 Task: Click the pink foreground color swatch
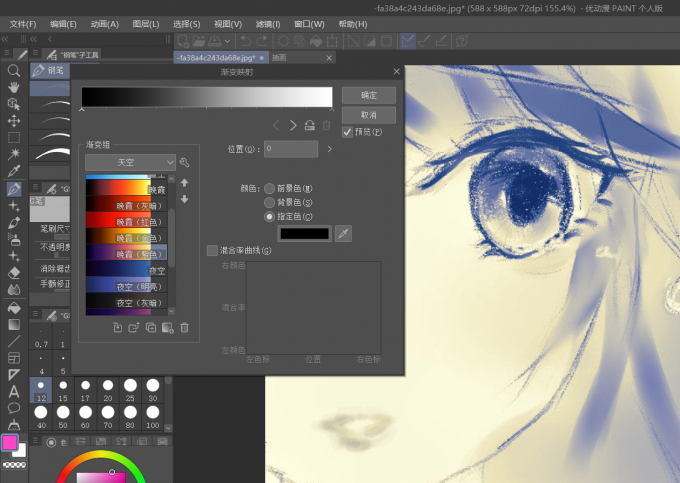click(10, 443)
